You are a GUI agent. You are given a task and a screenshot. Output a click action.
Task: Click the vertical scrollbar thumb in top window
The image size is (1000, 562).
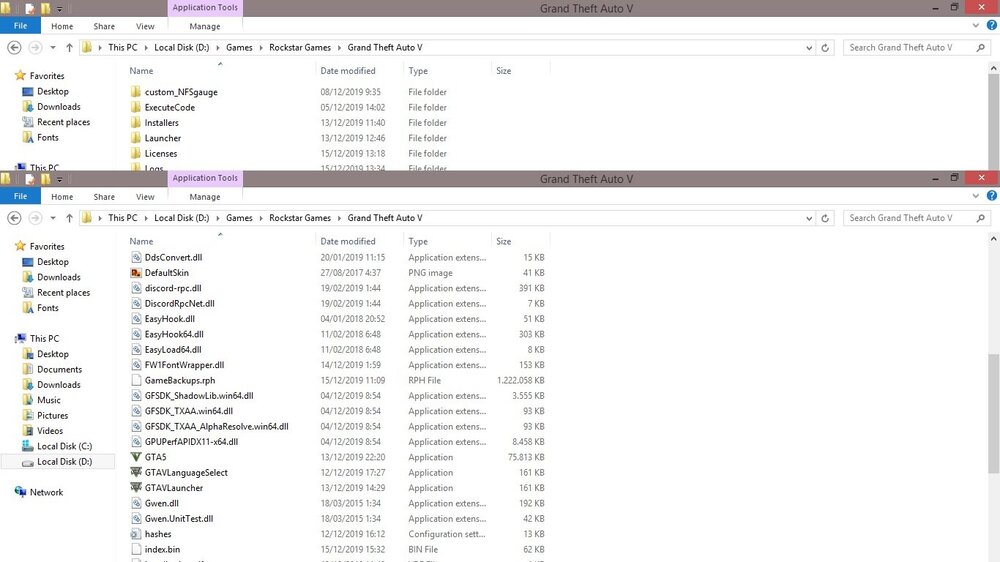coord(994,121)
